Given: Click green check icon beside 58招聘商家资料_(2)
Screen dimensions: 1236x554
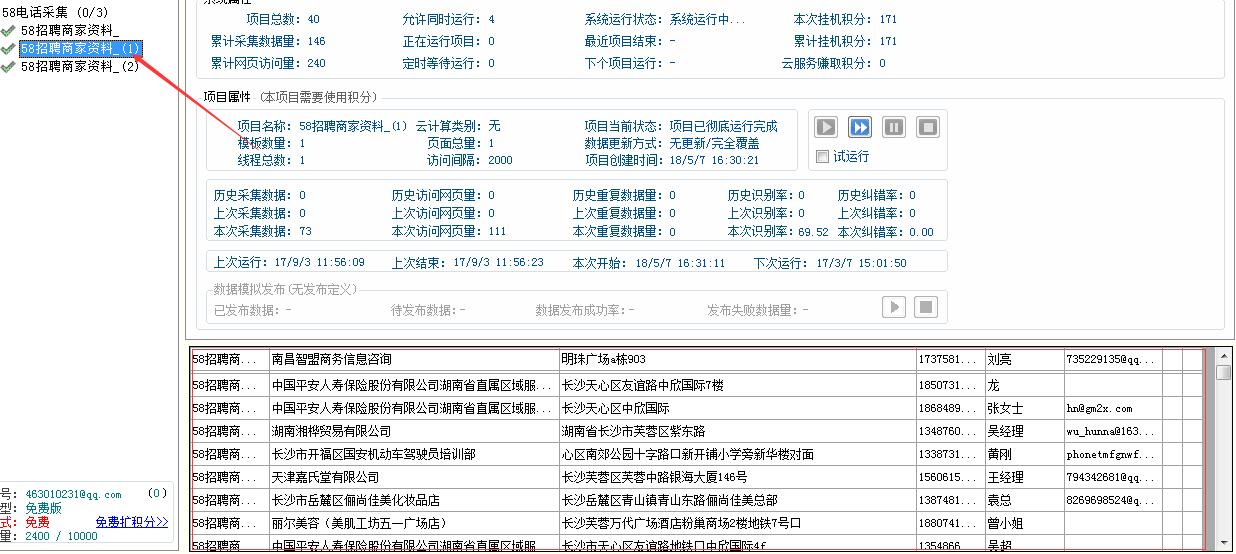Looking at the screenshot, I should coord(9,66).
